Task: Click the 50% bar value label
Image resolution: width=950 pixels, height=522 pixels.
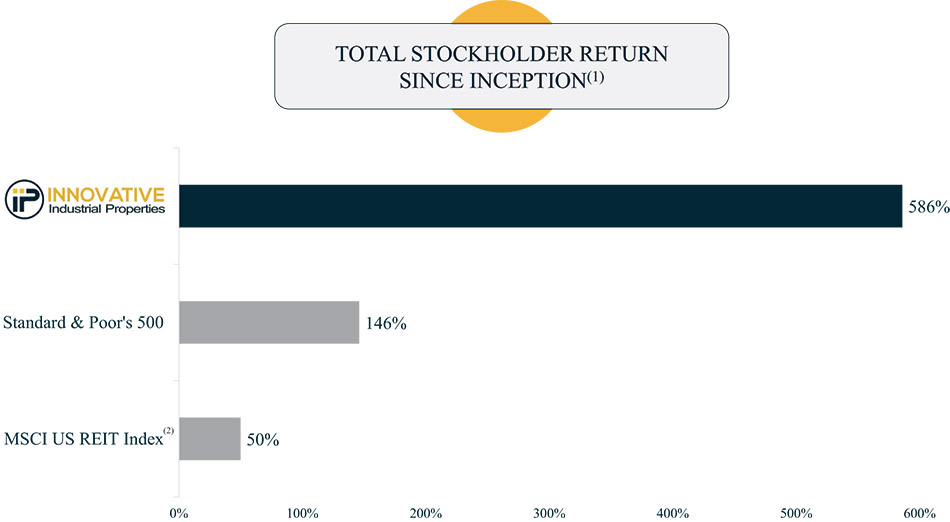Action: pyautogui.click(x=263, y=440)
